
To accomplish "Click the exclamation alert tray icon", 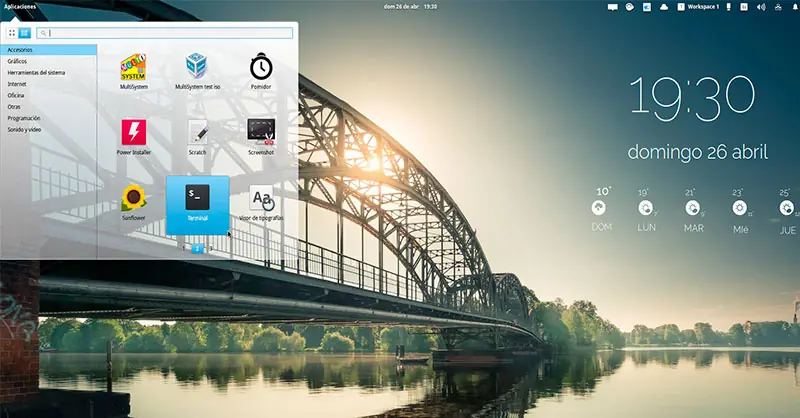I will 729,7.
